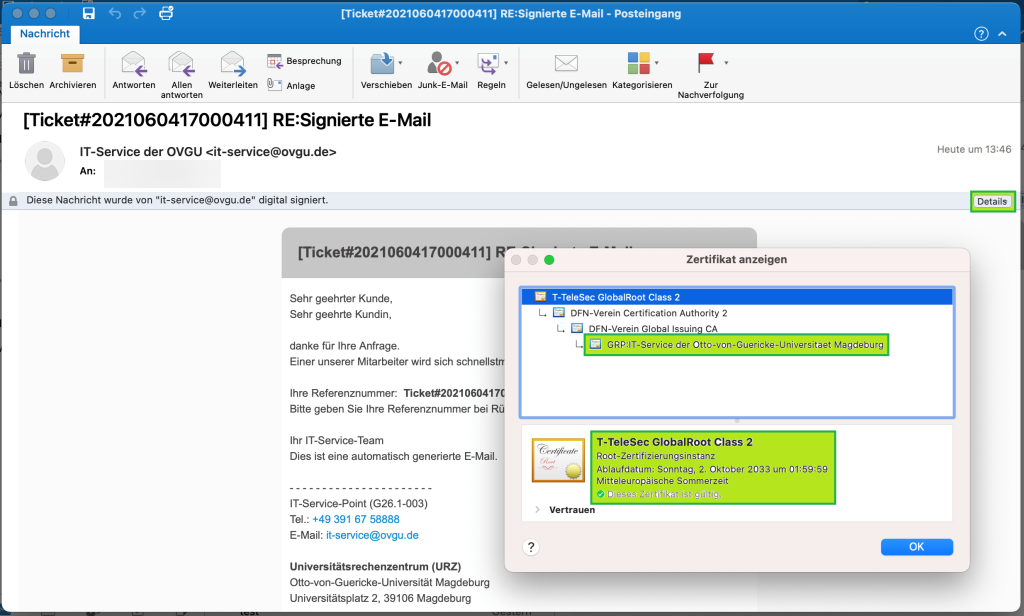Open the it-service@ovgu.de email link
The image size is (1024, 616).
coord(372,535)
